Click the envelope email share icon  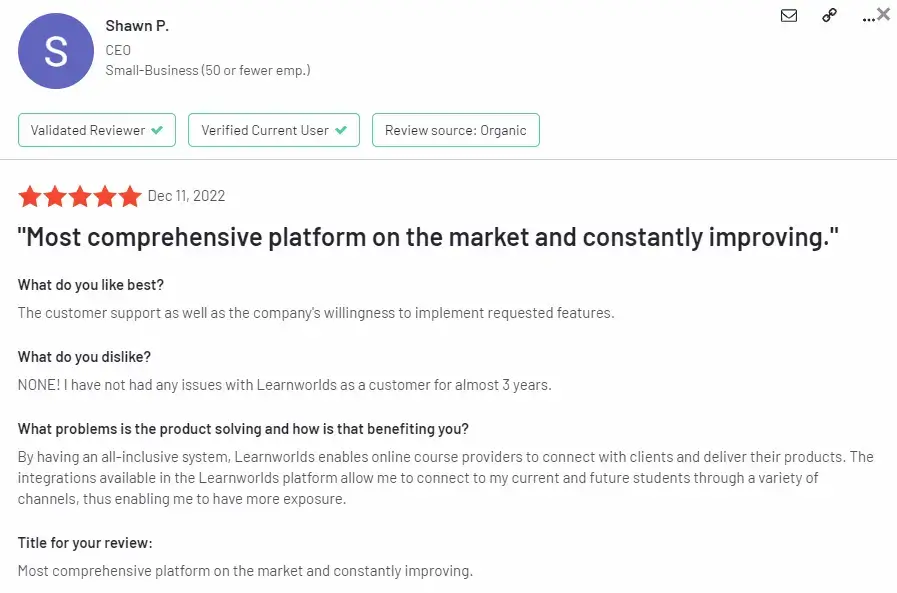click(x=789, y=15)
